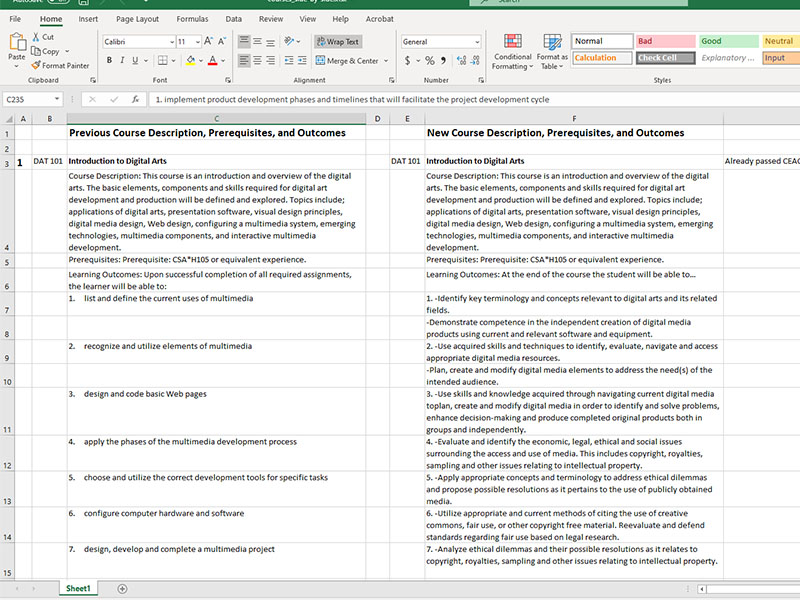Click Increase Indent icon
Viewport: 800px width, 600px height.
[302, 60]
